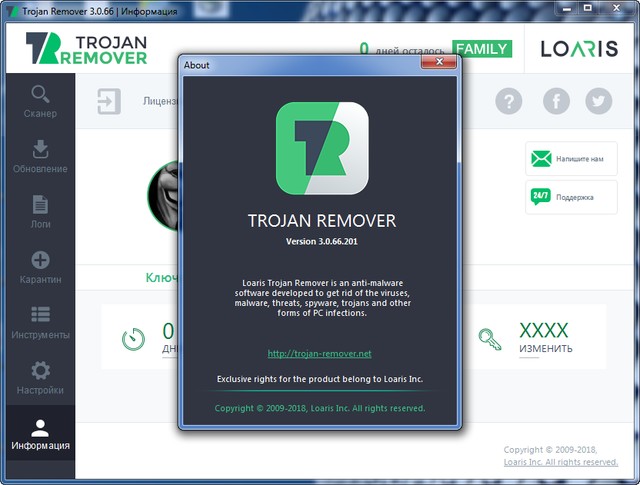Click the Напишите нам button
640x485 pixels.
571,158
